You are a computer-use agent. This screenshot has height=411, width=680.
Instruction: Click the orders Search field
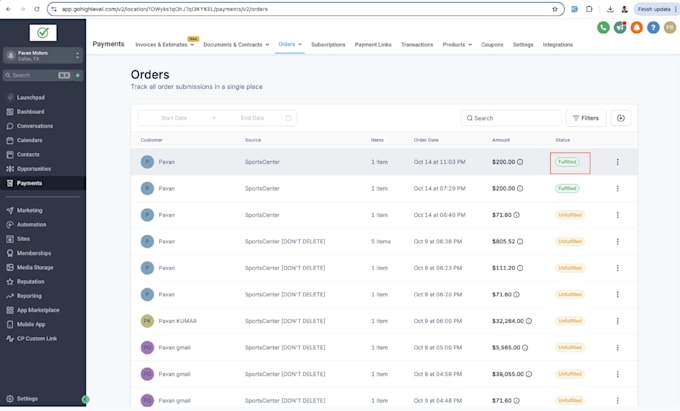[x=511, y=118]
